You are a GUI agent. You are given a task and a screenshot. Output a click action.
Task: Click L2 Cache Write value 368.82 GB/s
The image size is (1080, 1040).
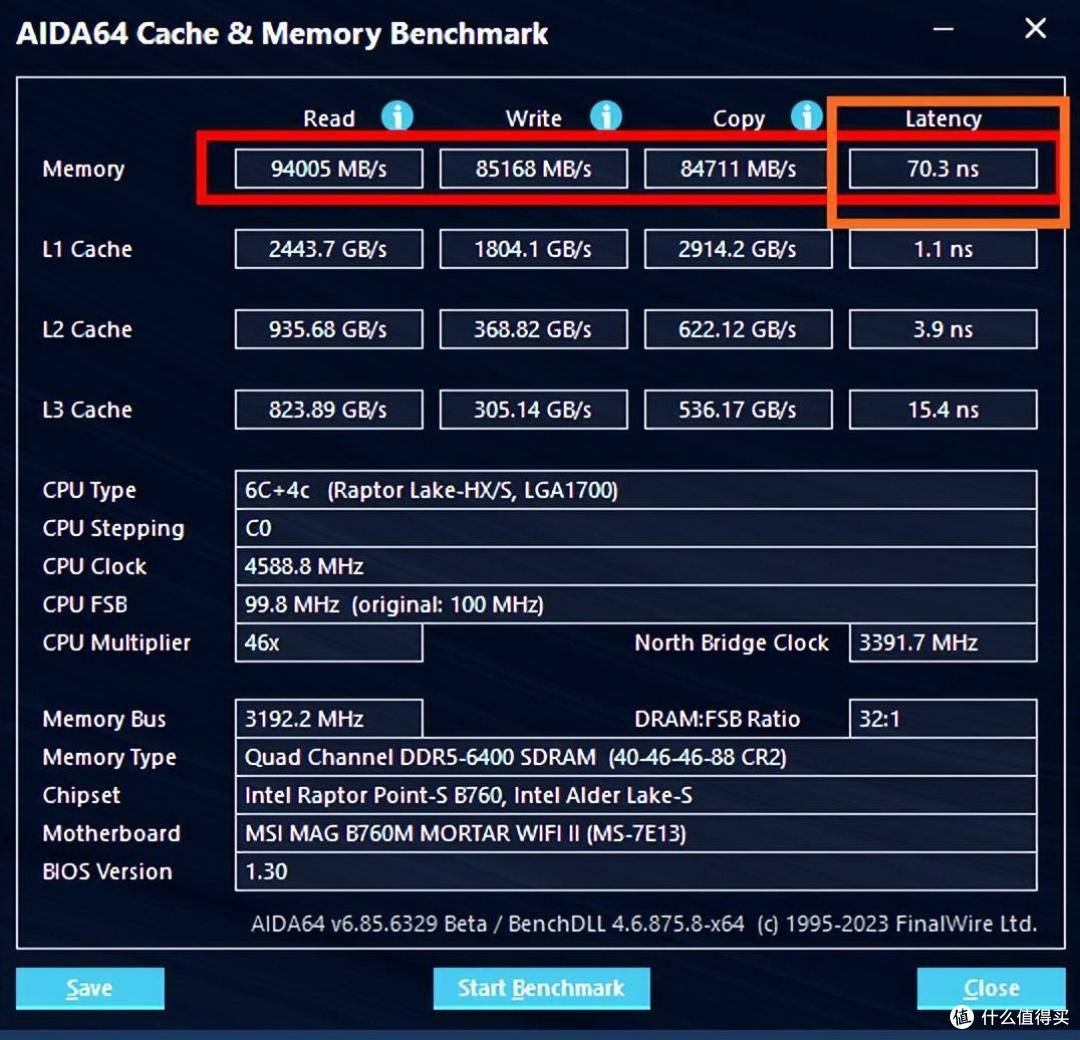[533, 329]
